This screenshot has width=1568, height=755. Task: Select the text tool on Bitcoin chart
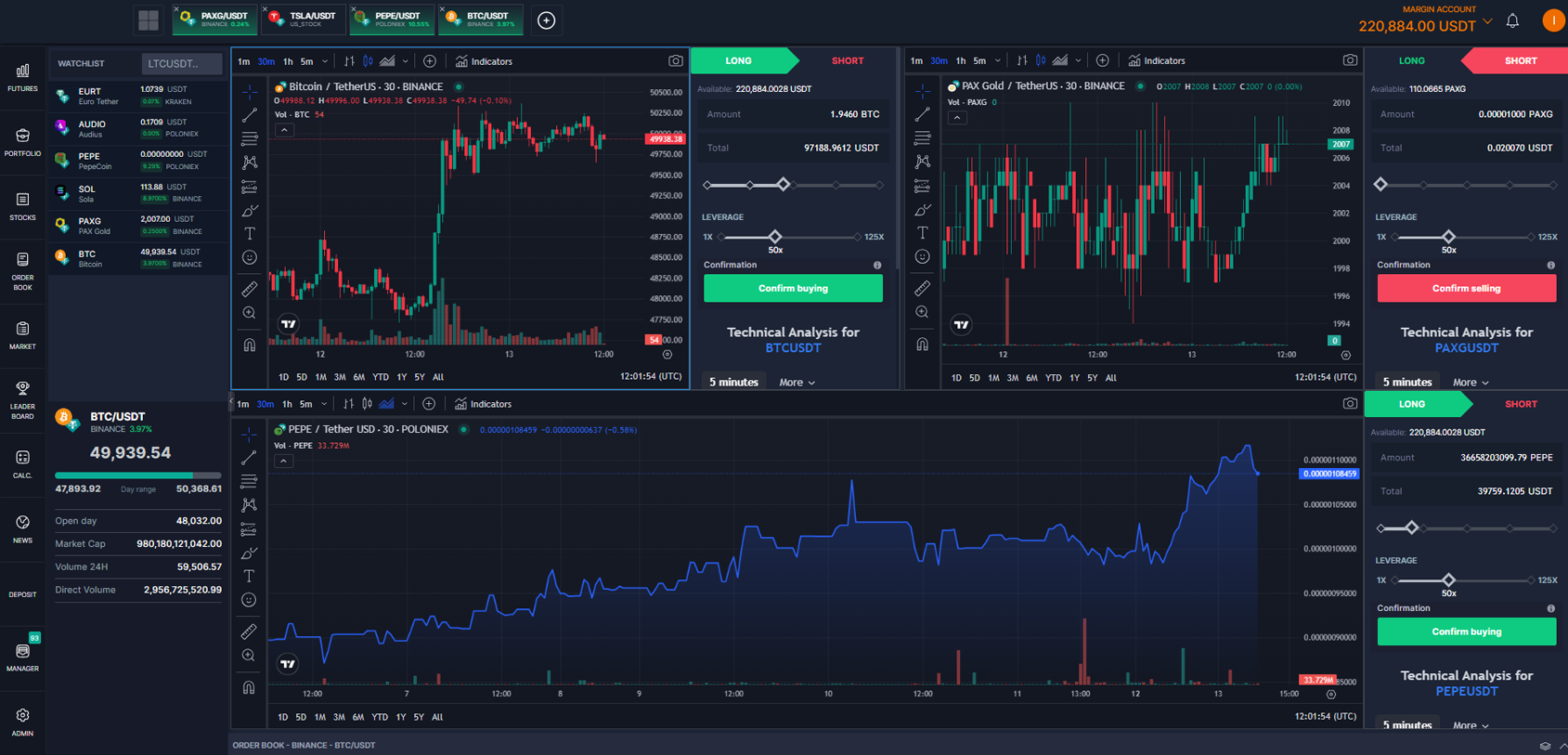[250, 233]
